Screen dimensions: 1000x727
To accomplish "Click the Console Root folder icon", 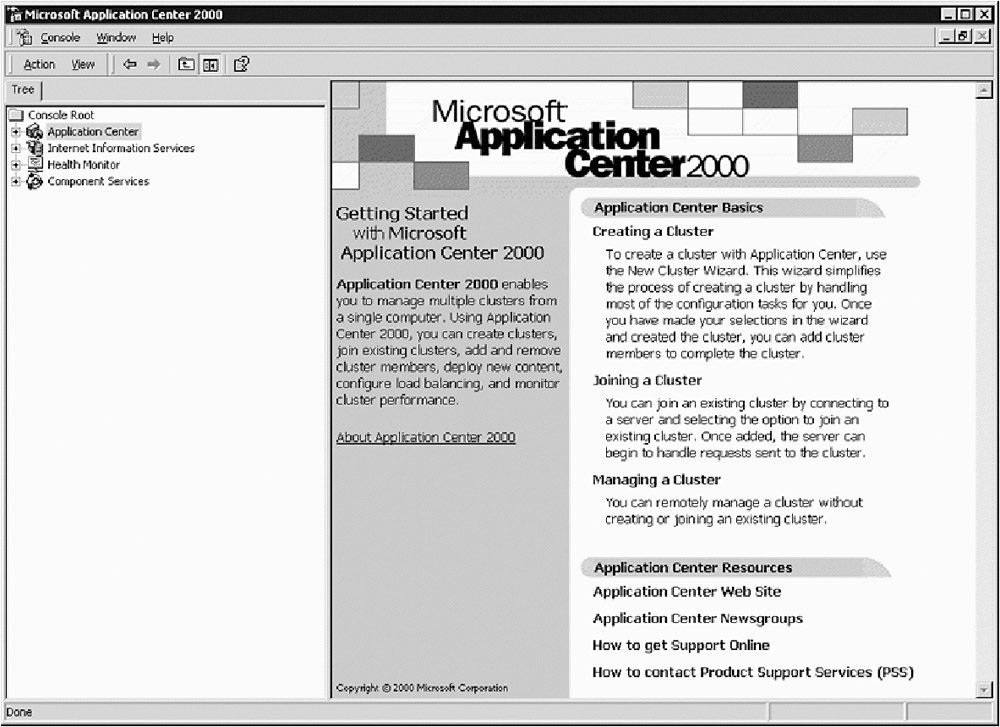I will click(16, 115).
